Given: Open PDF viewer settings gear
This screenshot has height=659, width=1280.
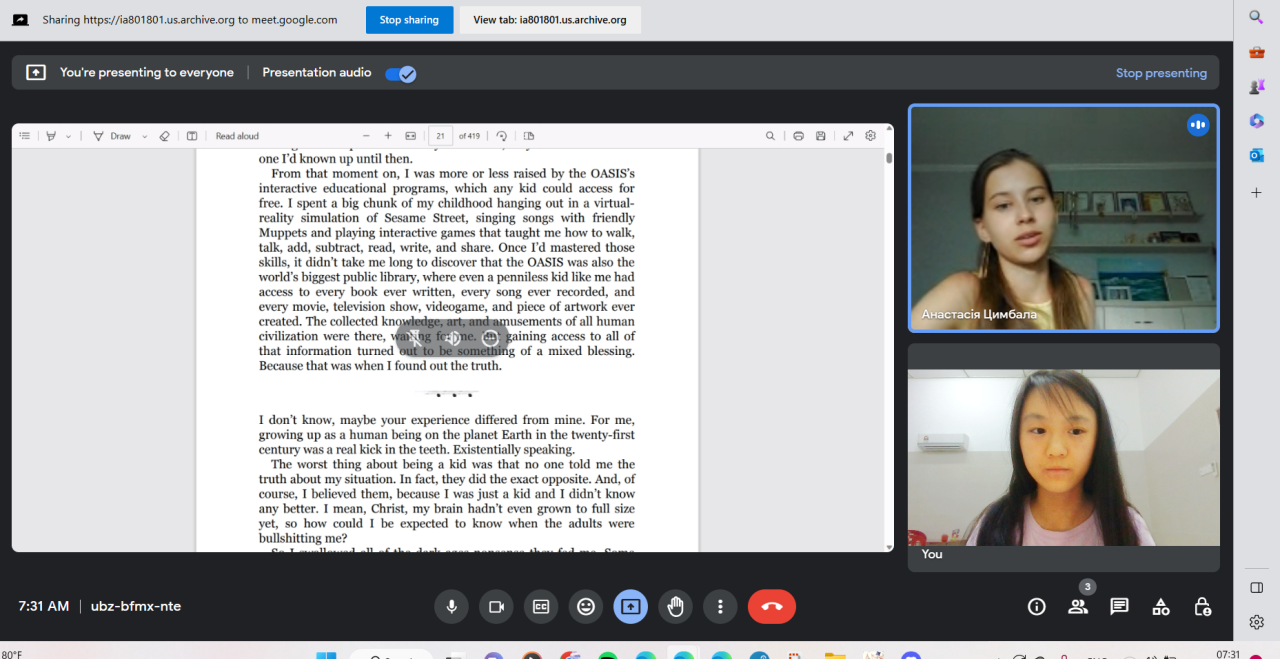Looking at the screenshot, I should tap(871, 136).
